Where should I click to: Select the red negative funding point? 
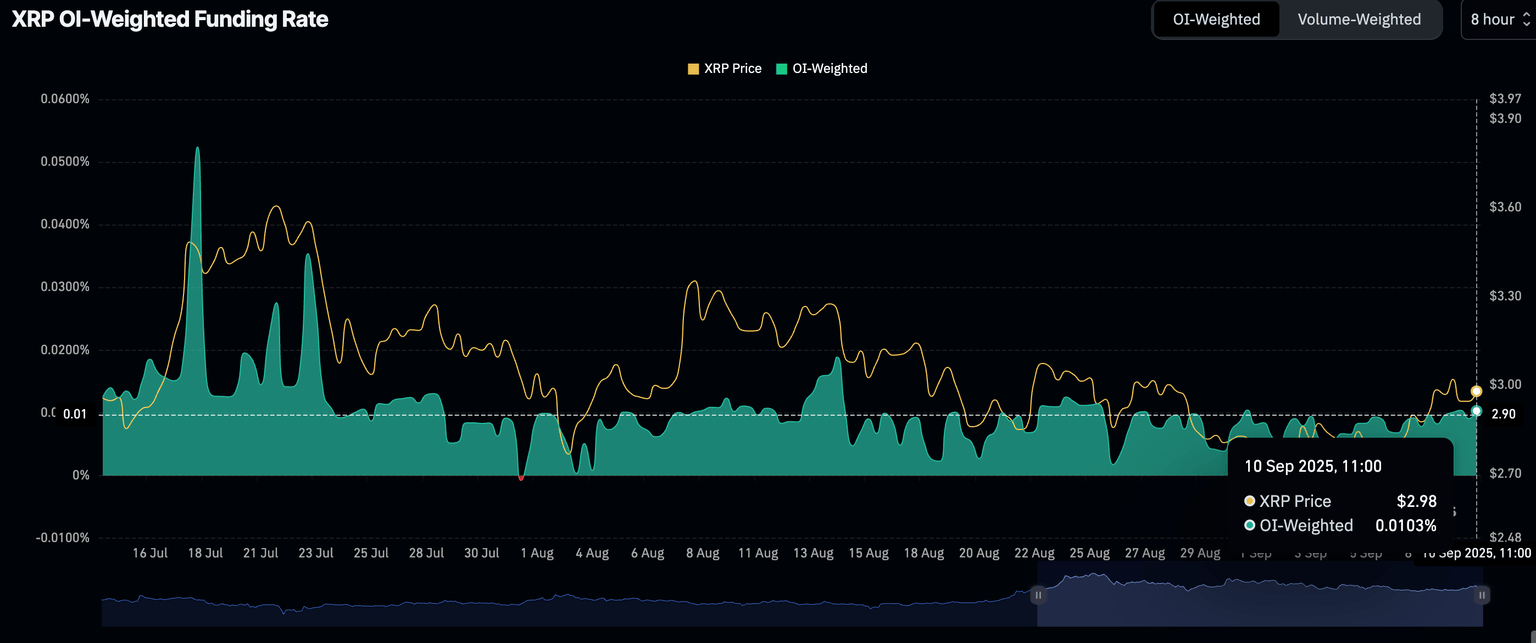521,478
